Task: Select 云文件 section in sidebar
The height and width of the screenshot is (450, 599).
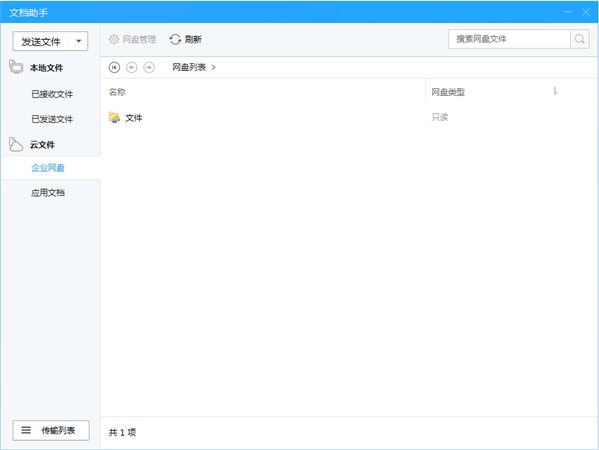Action: coord(42,145)
